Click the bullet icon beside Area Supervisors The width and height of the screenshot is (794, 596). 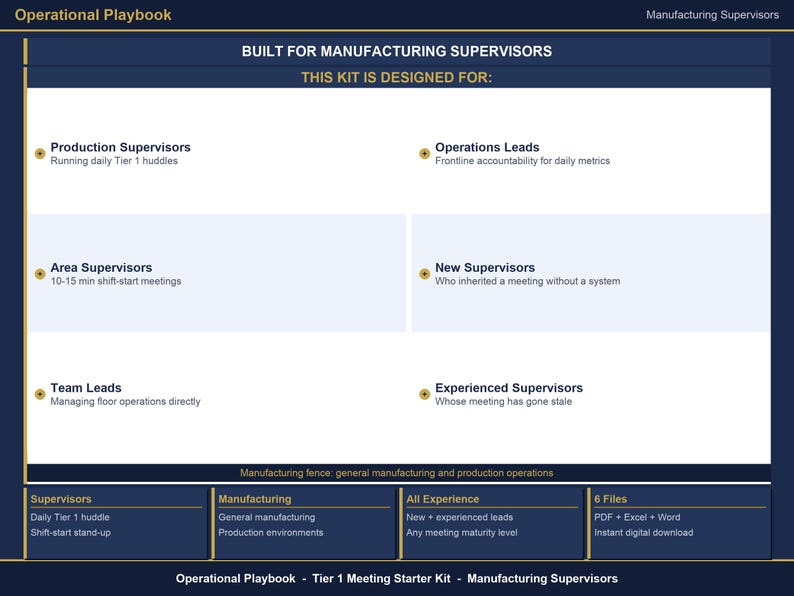coord(40,274)
